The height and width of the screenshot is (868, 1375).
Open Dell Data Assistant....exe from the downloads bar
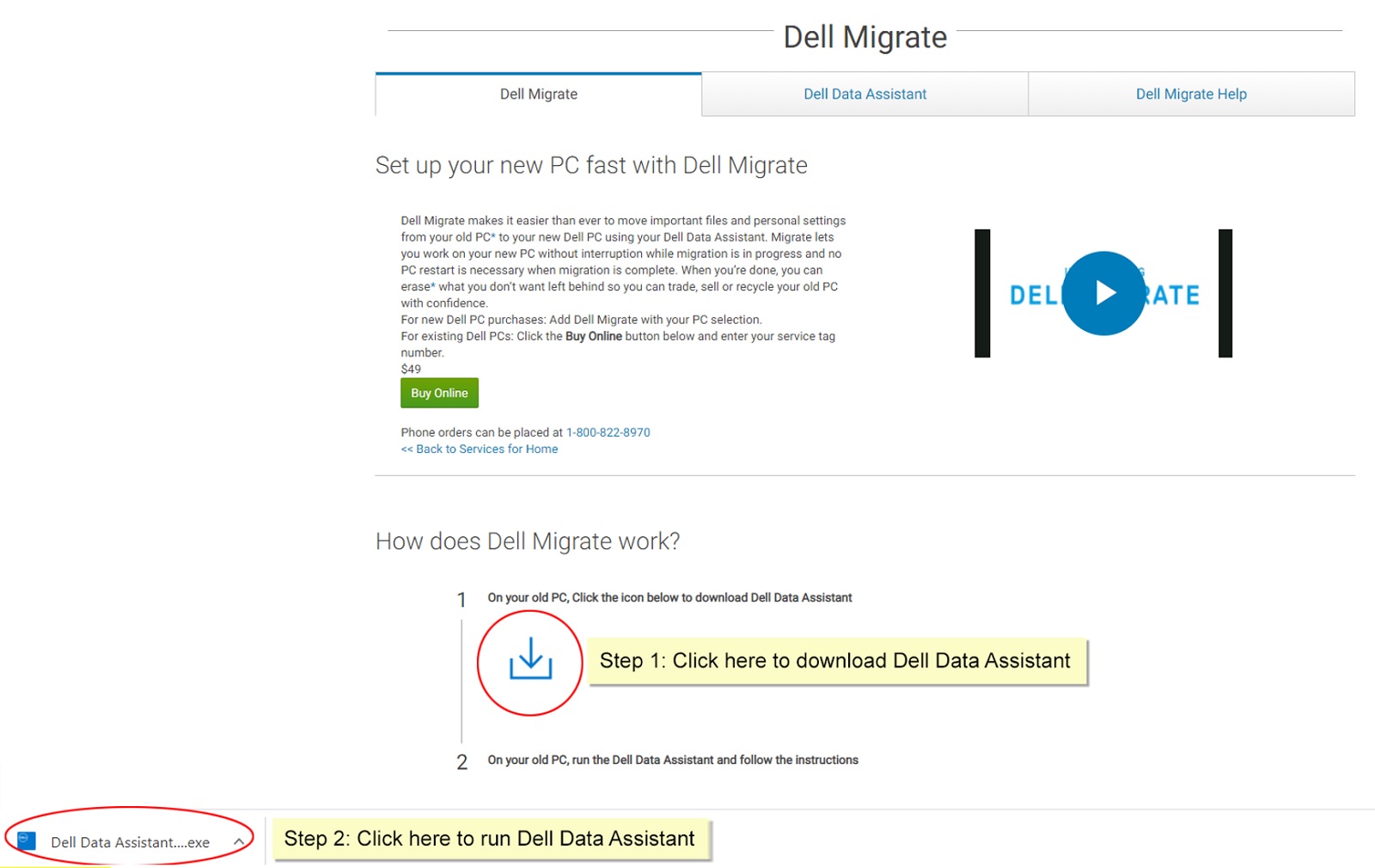coord(129,841)
